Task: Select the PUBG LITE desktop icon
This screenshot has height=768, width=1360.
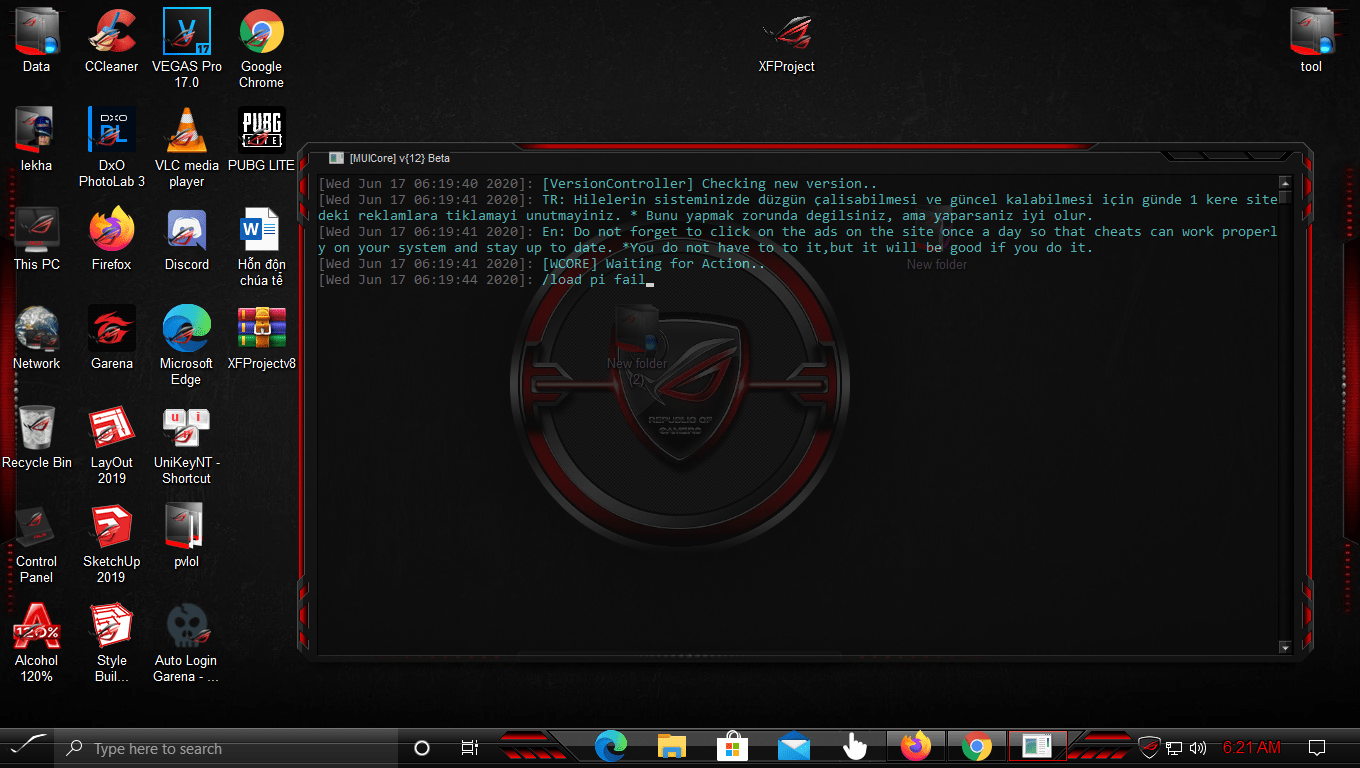Action: coord(261,141)
